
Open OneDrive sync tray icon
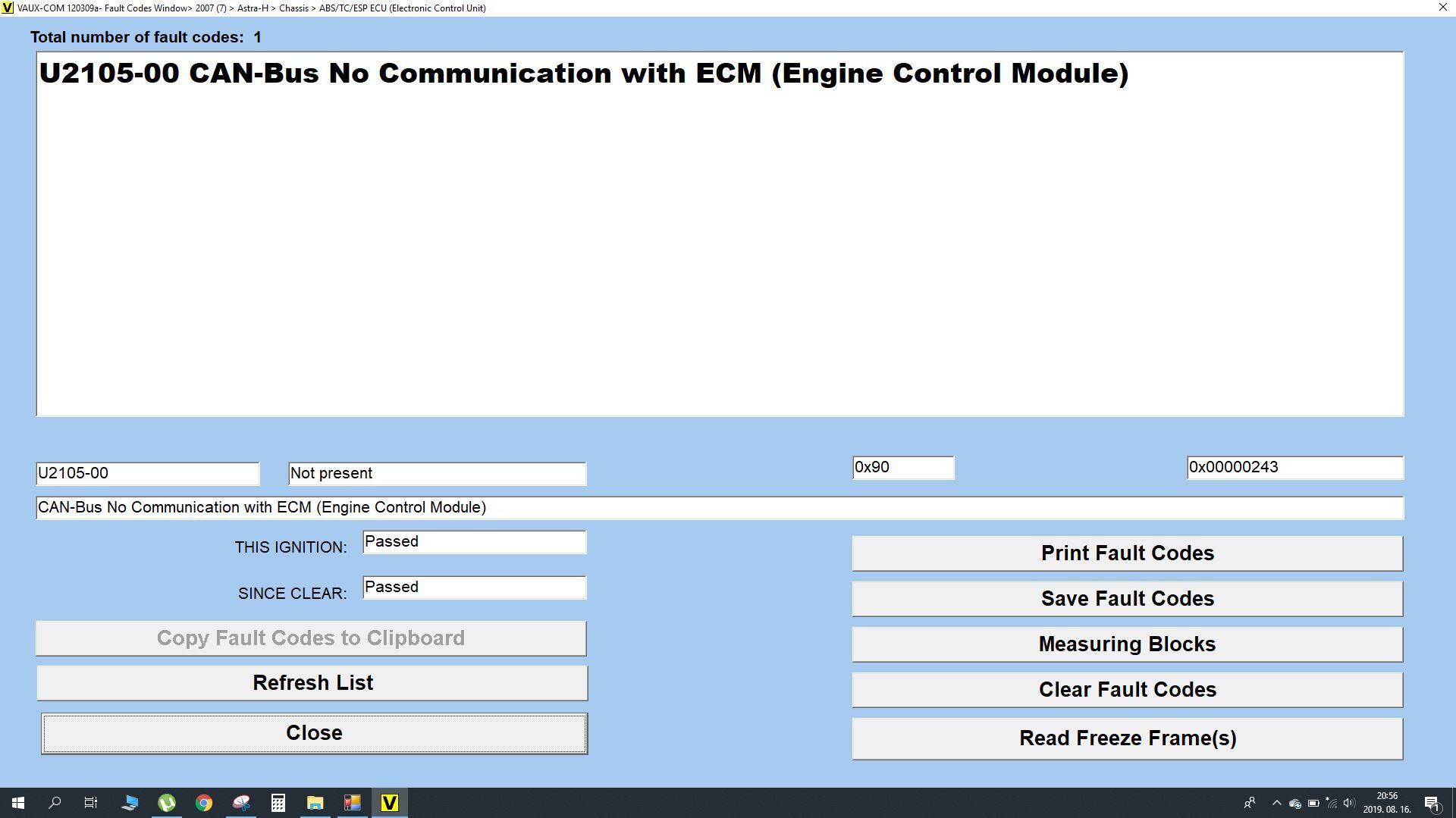(x=1295, y=804)
